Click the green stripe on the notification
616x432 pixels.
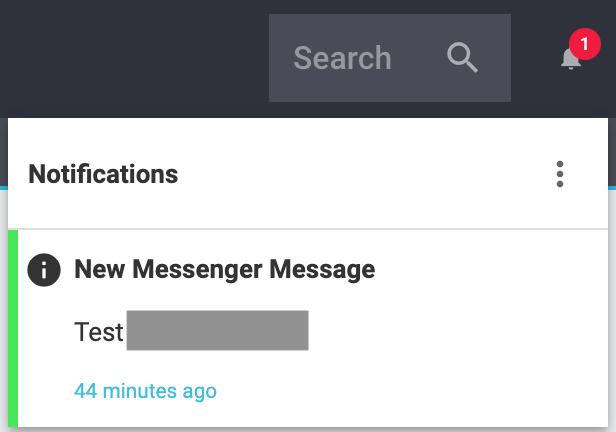13,328
